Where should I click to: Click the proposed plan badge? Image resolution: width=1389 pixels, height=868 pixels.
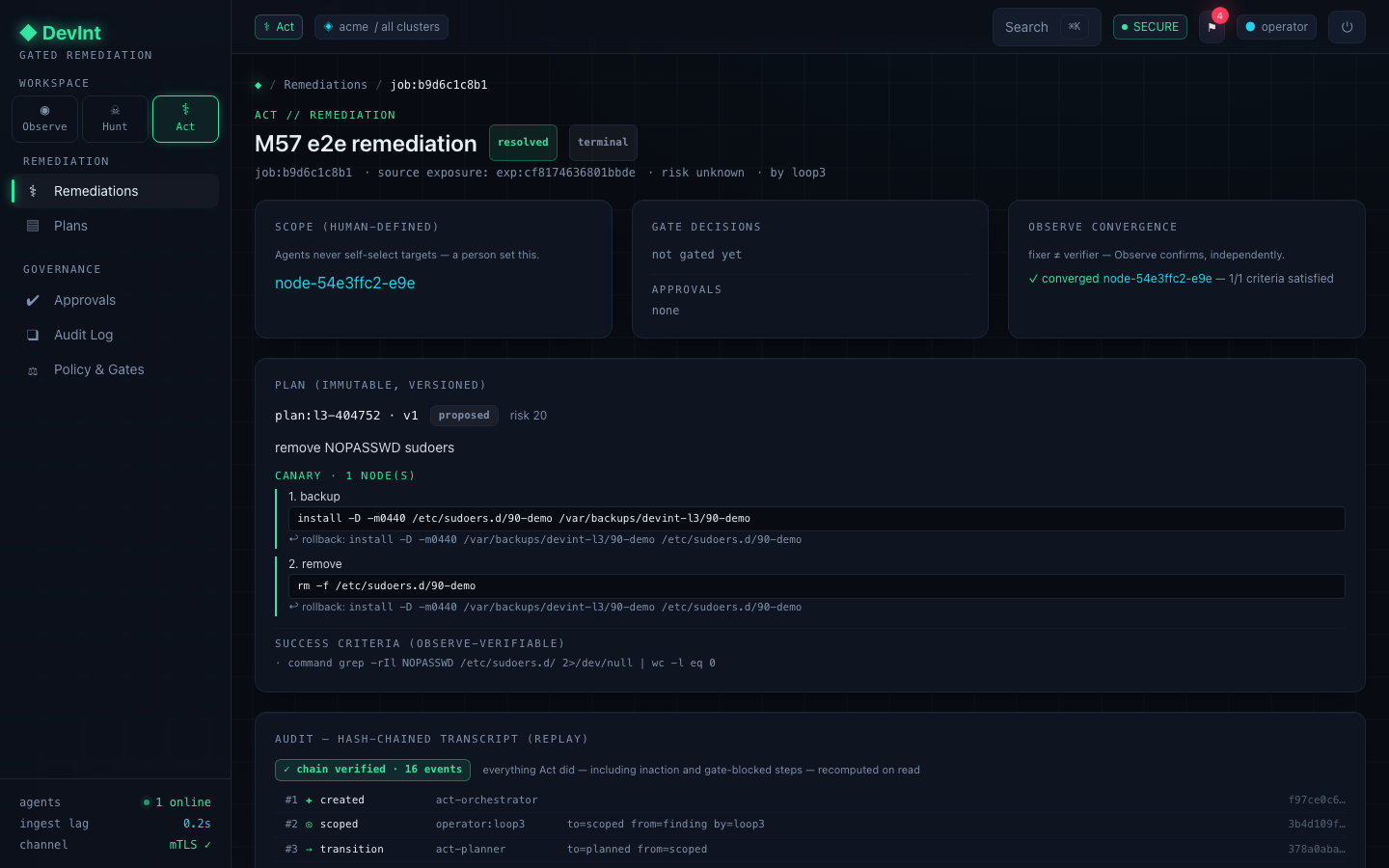464,416
